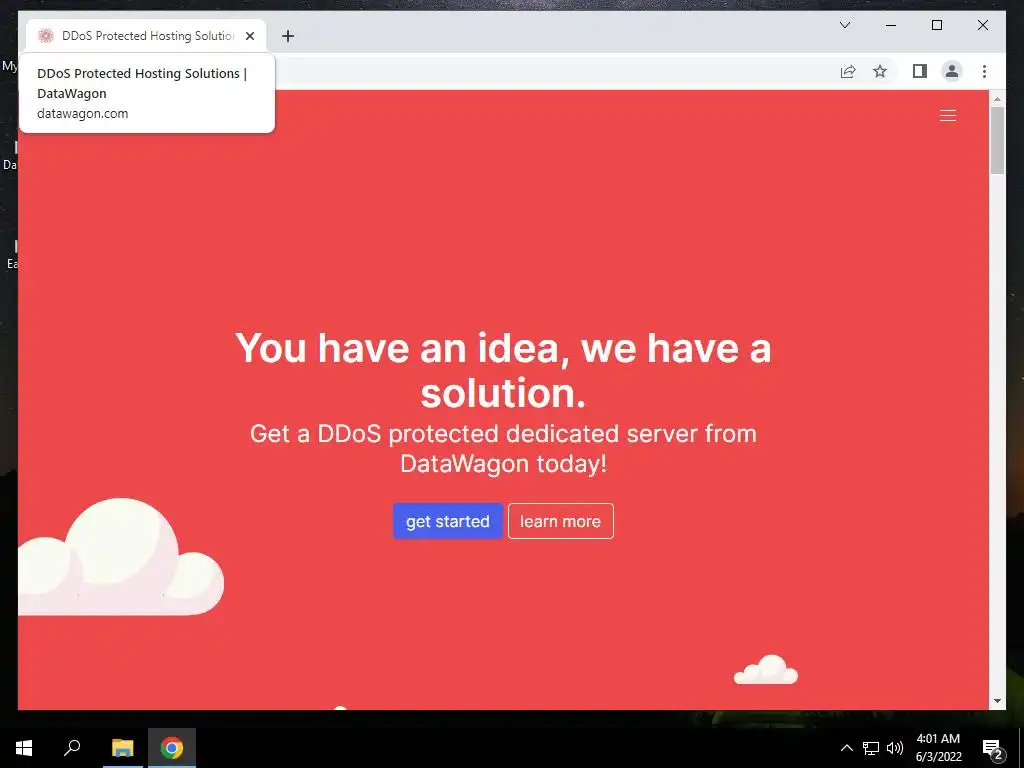Show hidden system tray icons

(846, 748)
